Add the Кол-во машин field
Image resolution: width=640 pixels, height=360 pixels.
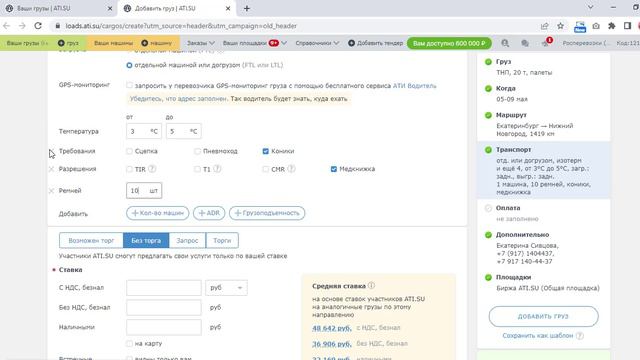tap(158, 213)
